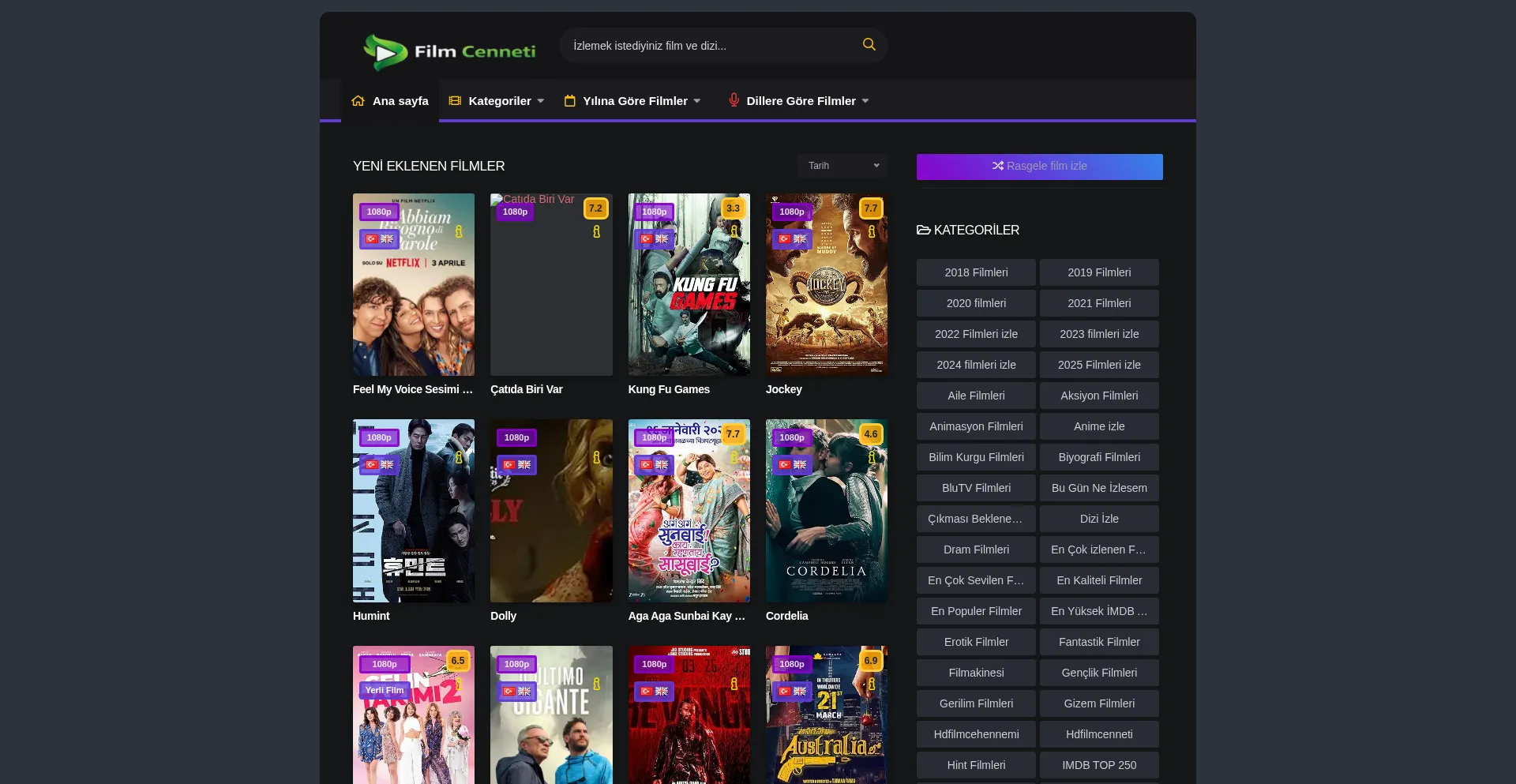Open the Dolly title link
The width and height of the screenshot is (1516, 784).
pos(504,616)
